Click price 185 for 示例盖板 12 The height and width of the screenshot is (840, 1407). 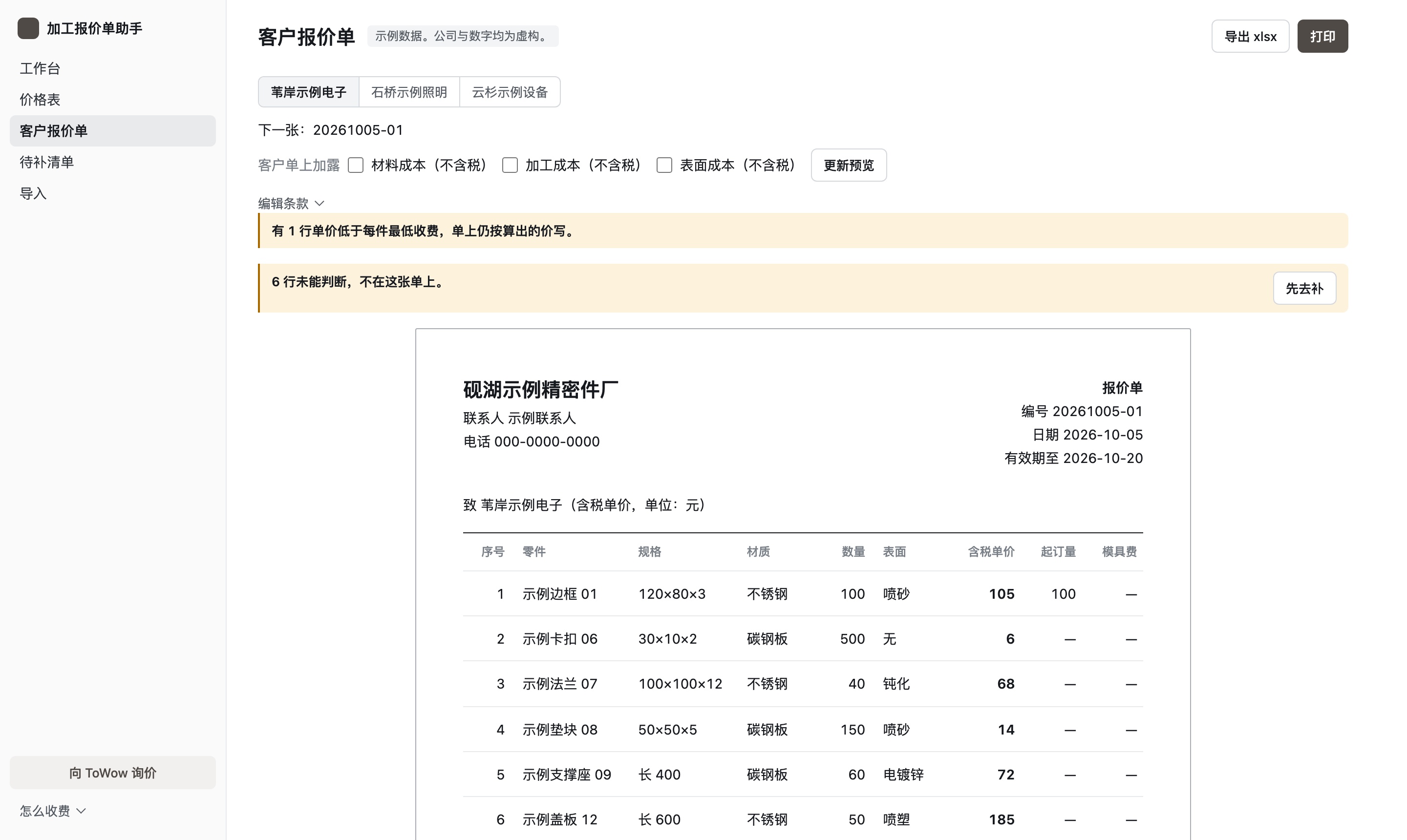tap(1002, 819)
